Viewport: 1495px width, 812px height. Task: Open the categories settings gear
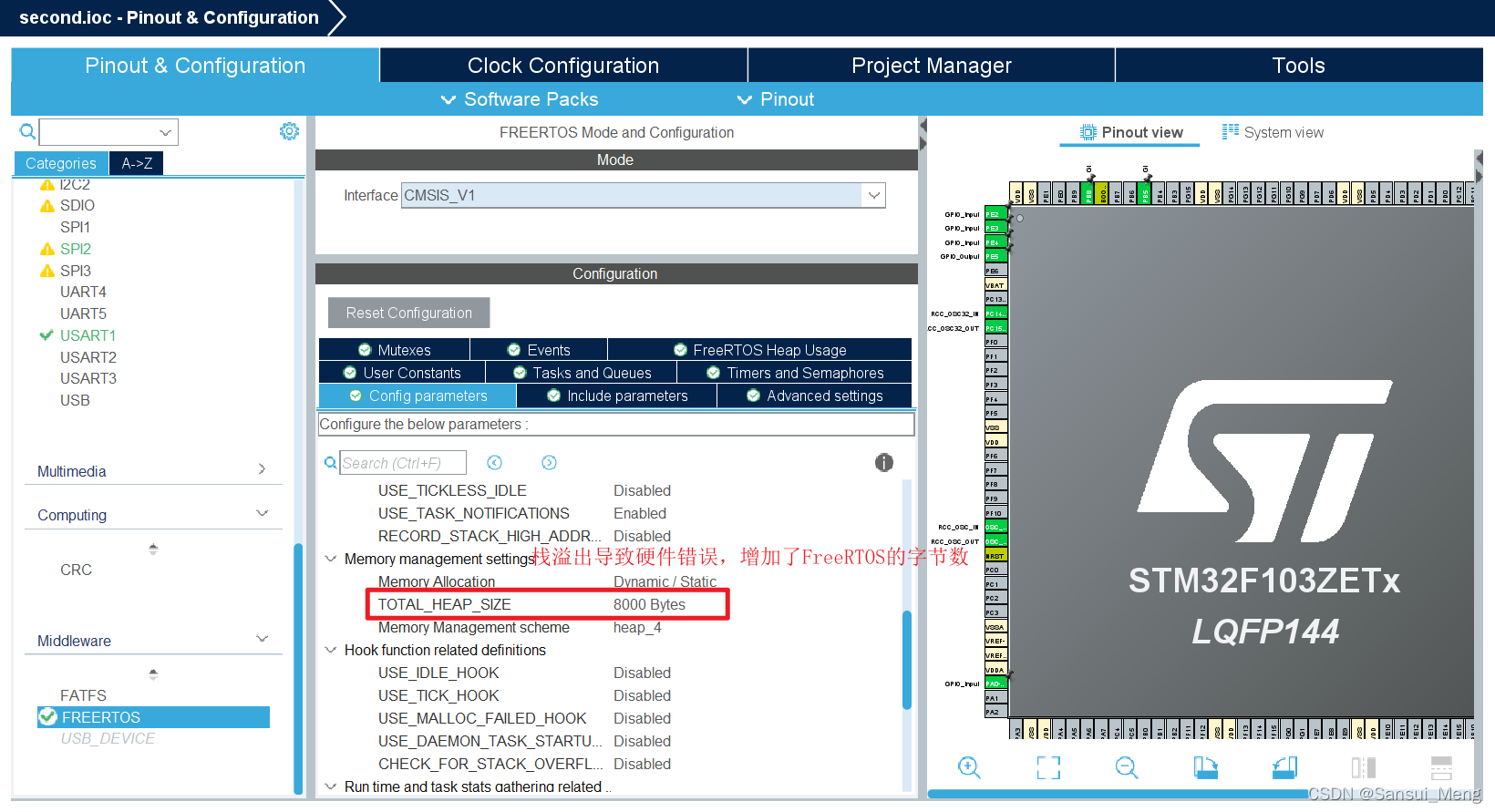pos(289,131)
